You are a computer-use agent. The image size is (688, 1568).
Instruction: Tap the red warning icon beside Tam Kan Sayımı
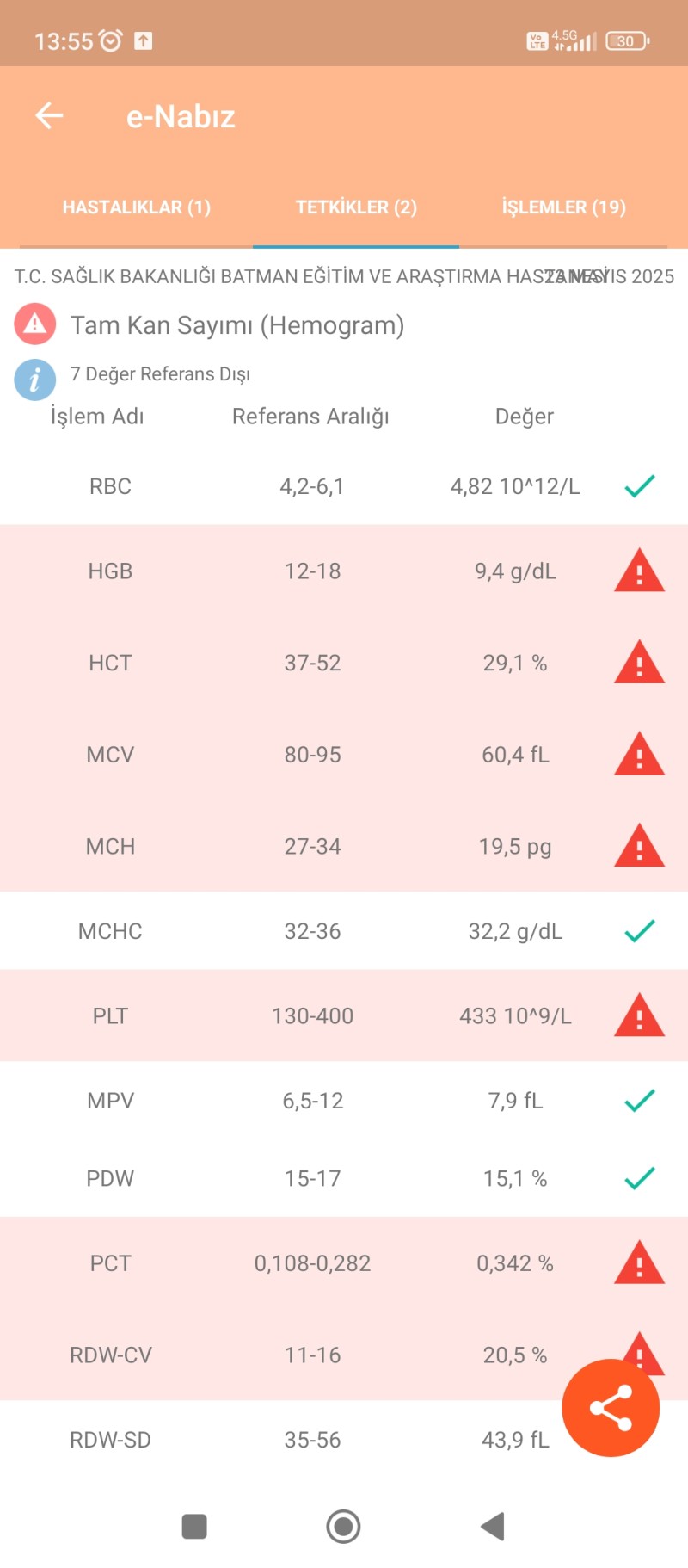point(34,324)
